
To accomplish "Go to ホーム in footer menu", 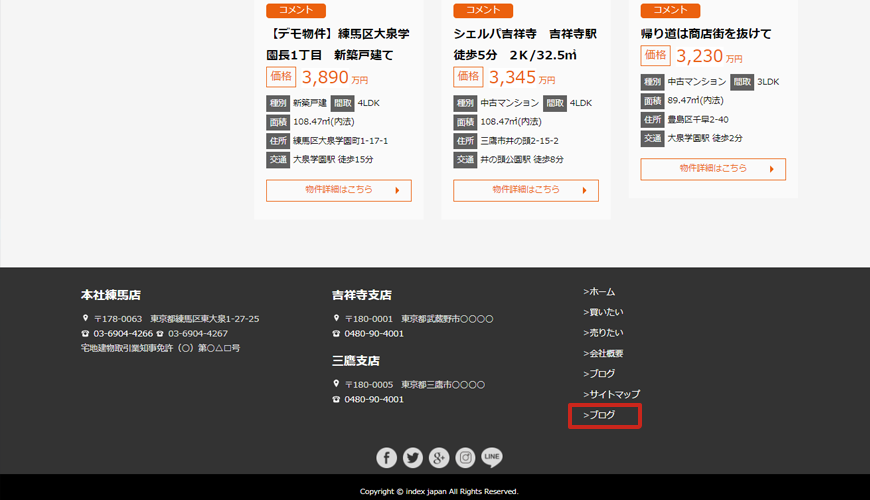I will 600,292.
